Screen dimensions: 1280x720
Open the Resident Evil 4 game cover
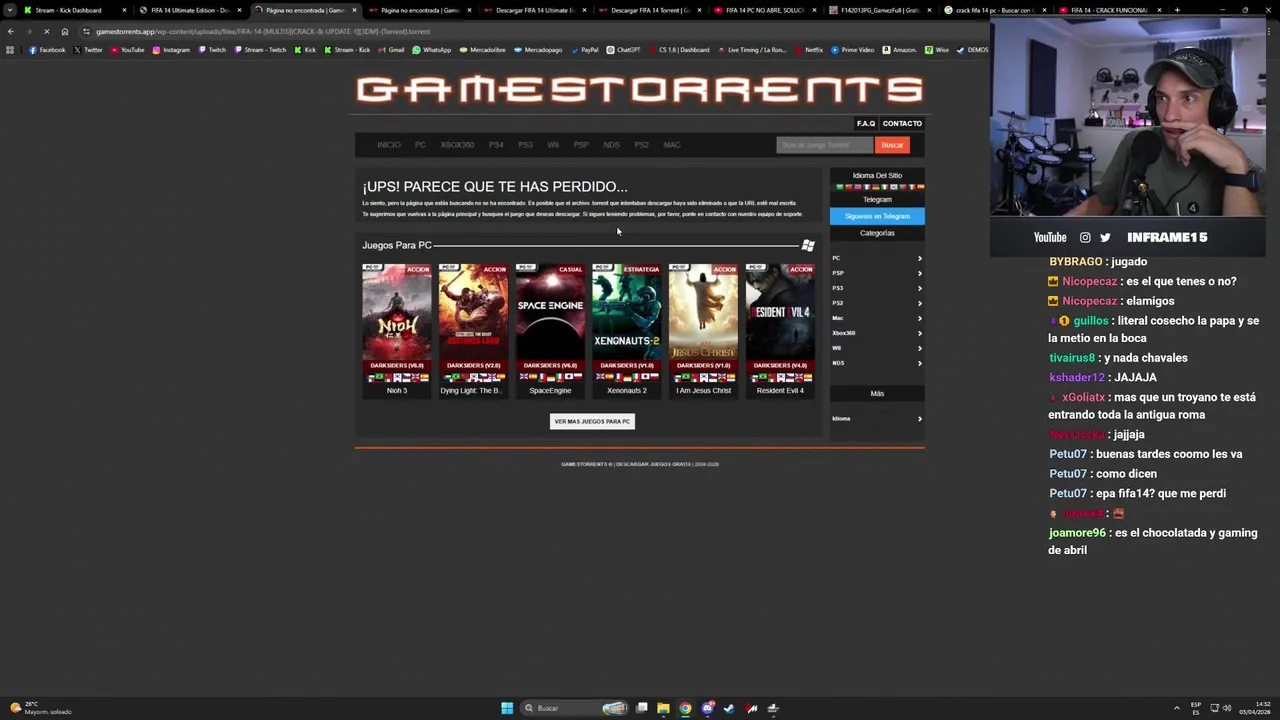pos(780,312)
